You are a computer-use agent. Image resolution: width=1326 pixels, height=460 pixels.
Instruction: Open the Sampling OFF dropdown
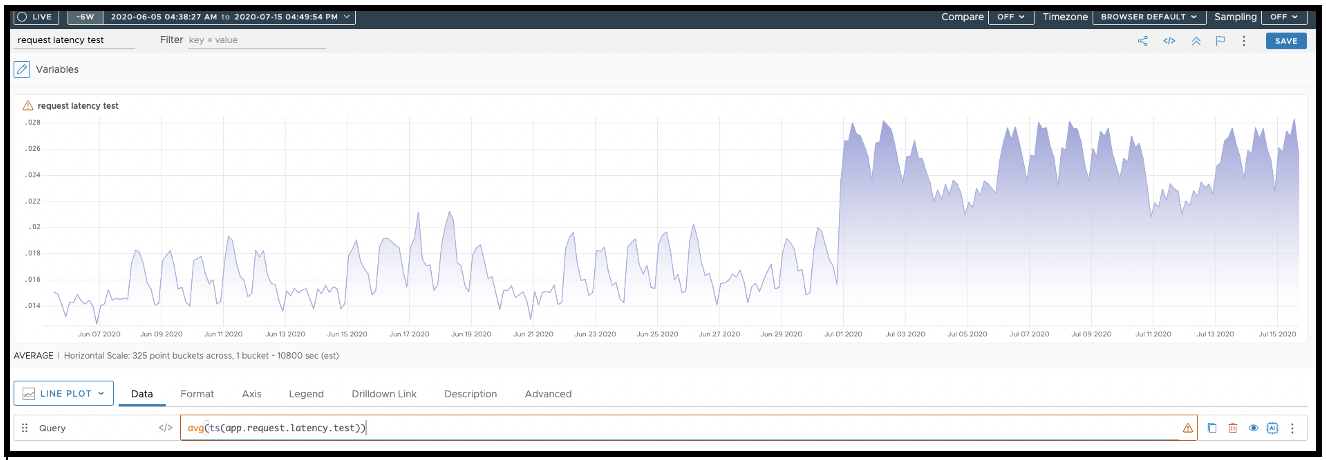pos(1284,17)
